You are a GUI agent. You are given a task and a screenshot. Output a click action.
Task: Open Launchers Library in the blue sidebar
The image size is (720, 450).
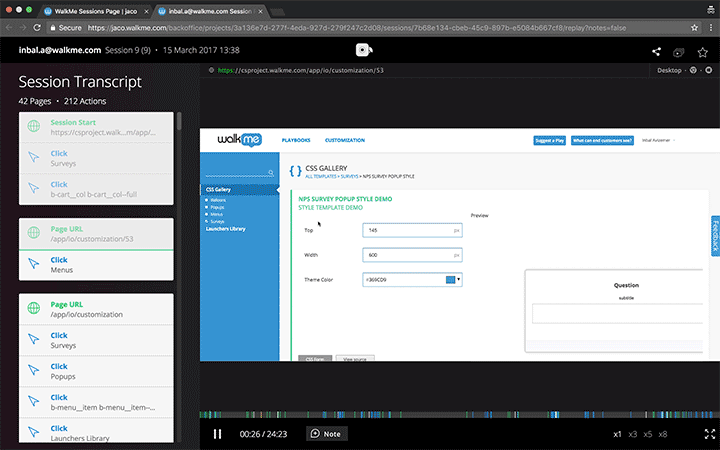coord(225,229)
